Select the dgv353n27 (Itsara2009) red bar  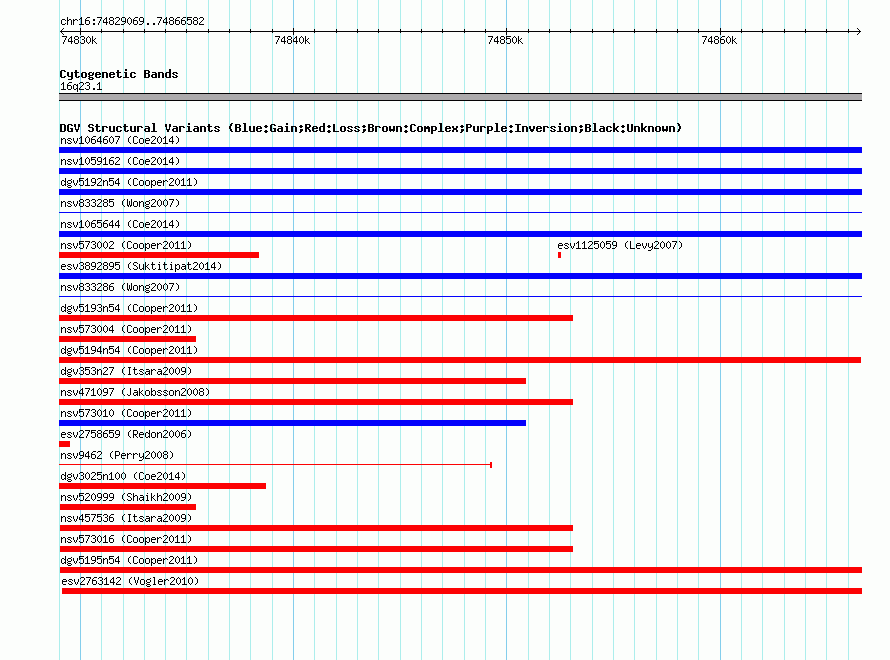[x=292, y=381]
